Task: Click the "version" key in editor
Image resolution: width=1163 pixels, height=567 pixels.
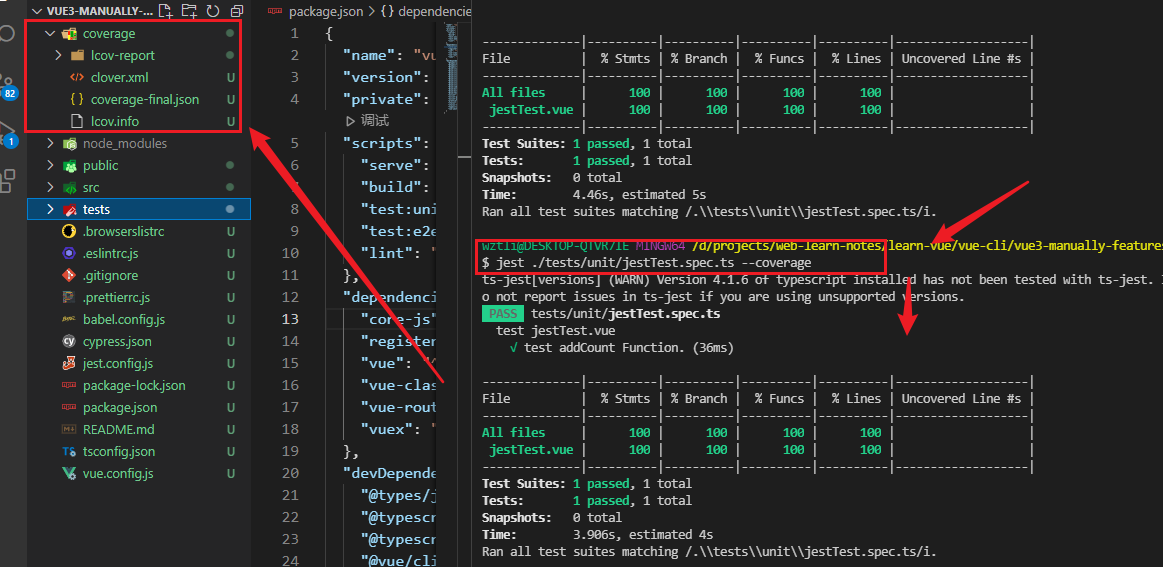Action: click(x=381, y=77)
